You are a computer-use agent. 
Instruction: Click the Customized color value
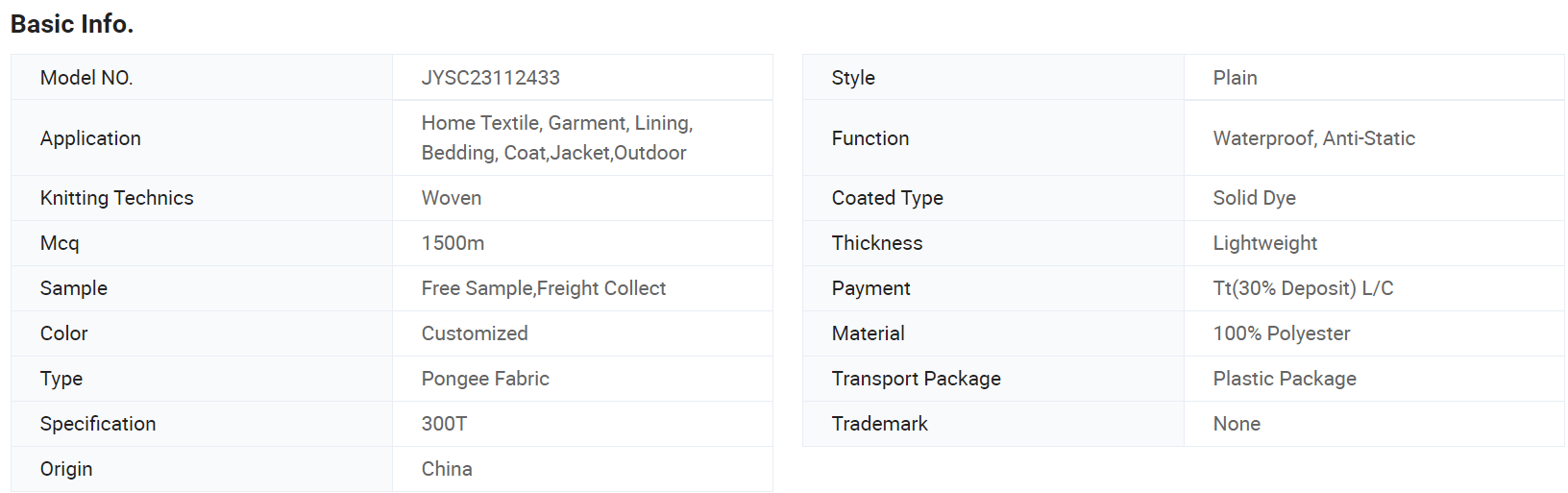click(x=475, y=333)
